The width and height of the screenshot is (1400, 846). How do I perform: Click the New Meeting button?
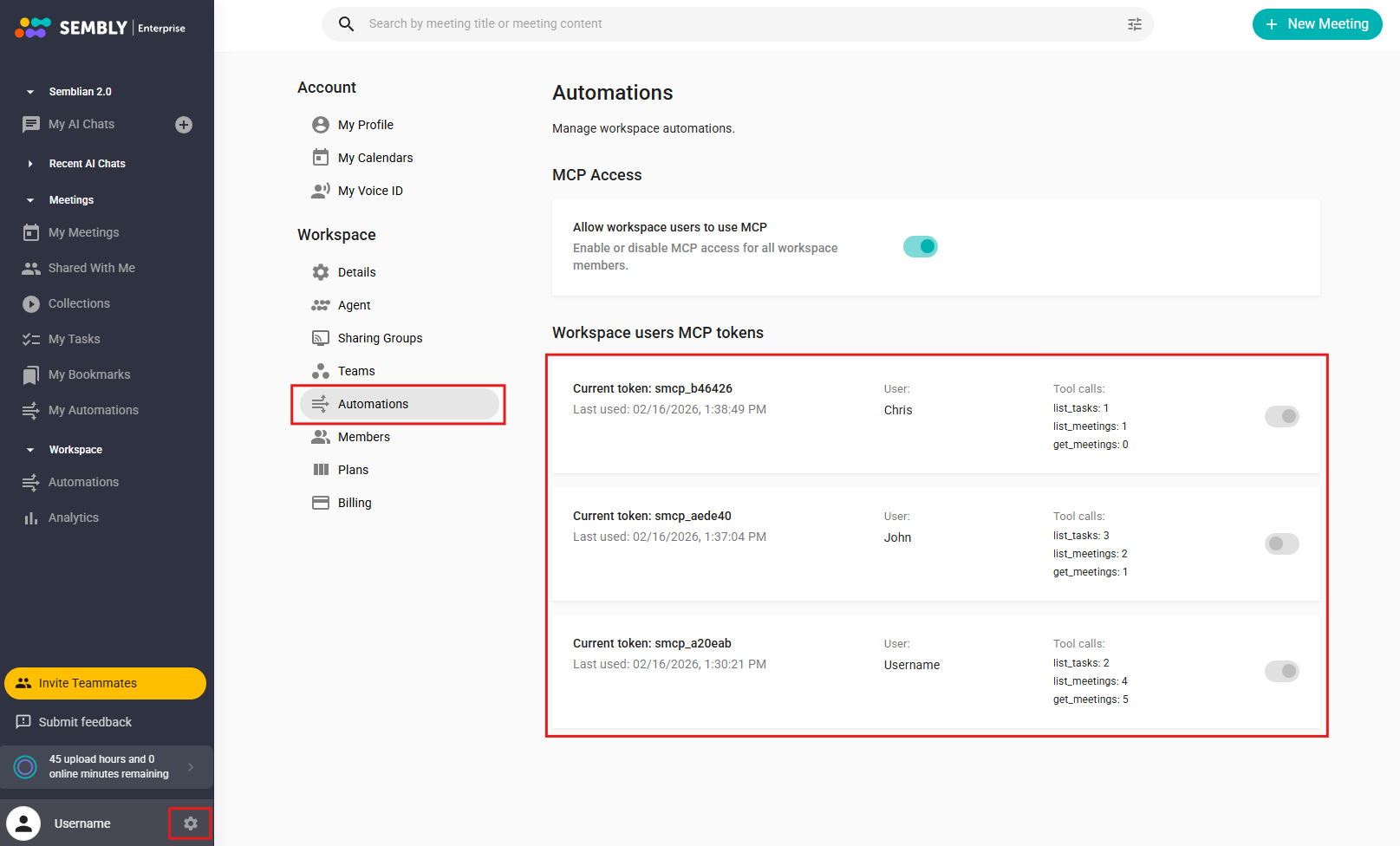(1317, 24)
